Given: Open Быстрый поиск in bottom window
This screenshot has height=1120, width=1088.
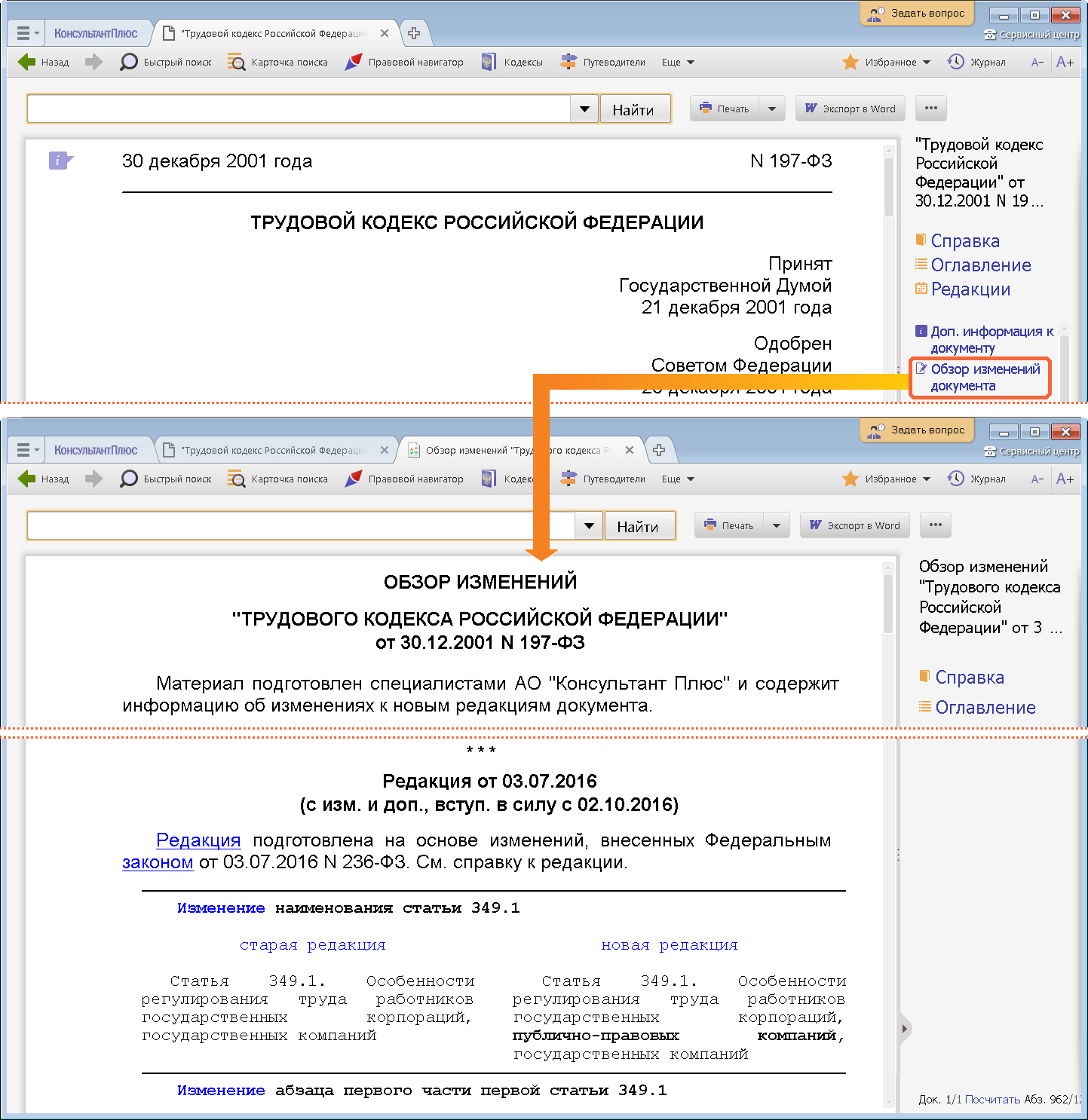Looking at the screenshot, I should point(166,479).
